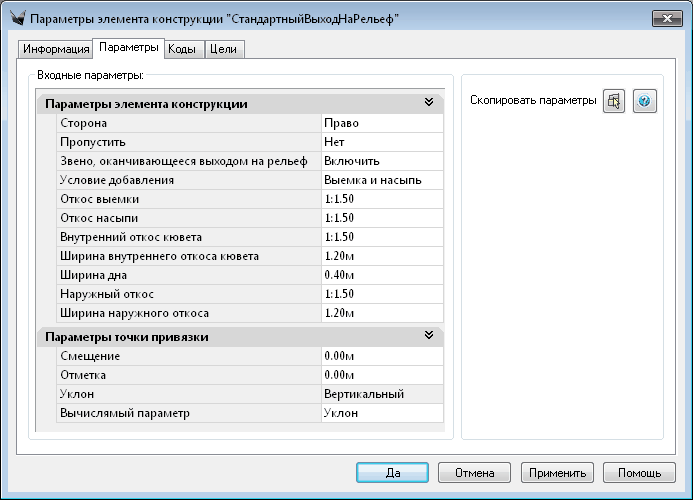Click the Ширина дна value 0.40м
This screenshot has width=693, height=500.
tap(381, 275)
